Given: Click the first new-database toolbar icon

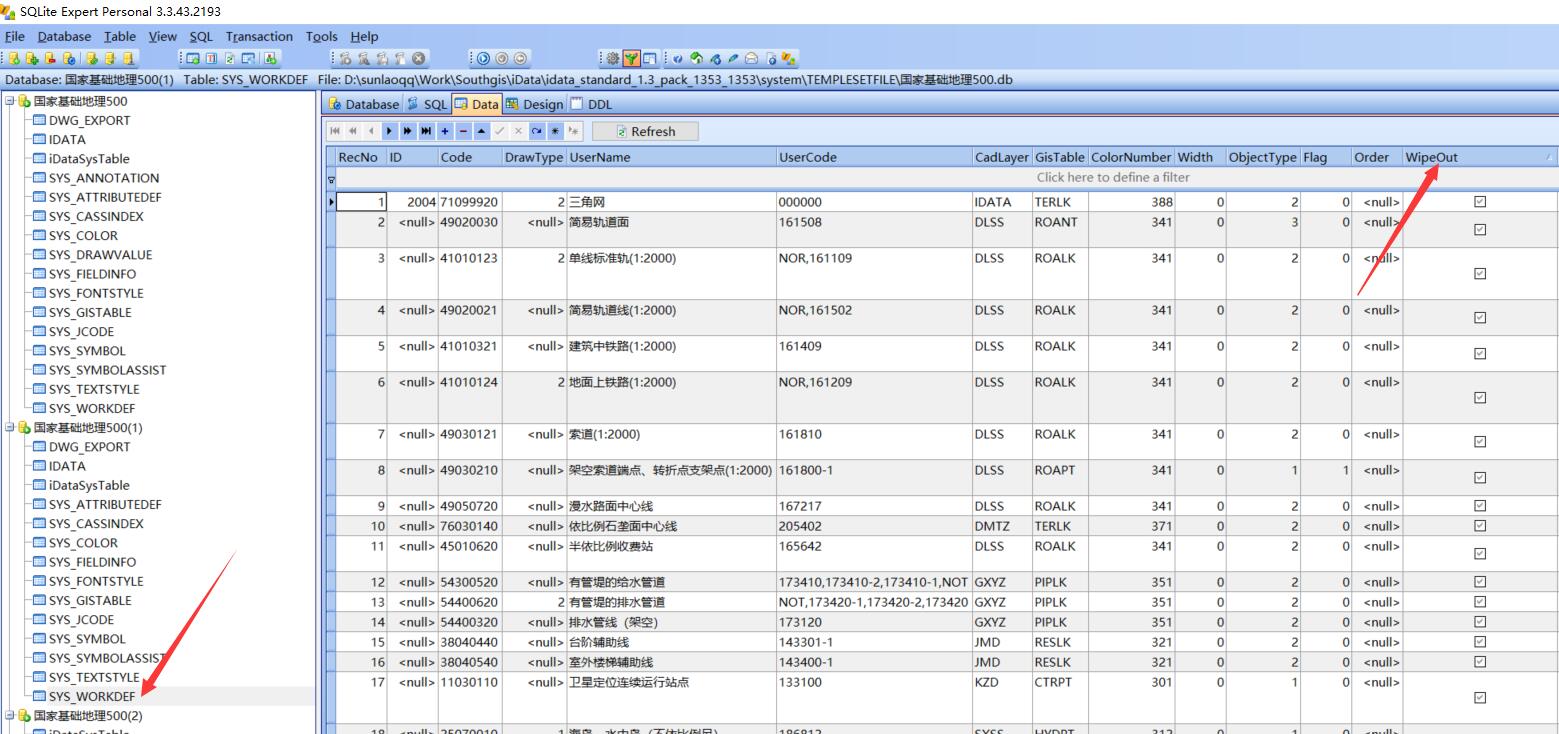Looking at the screenshot, I should [14, 58].
